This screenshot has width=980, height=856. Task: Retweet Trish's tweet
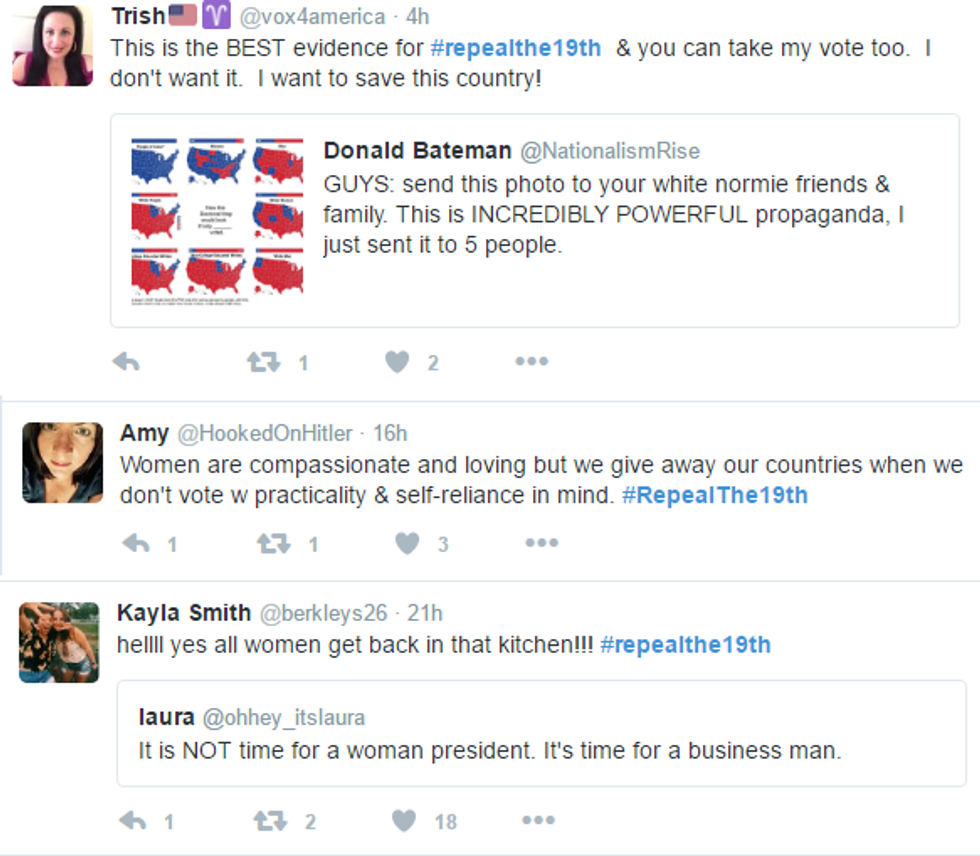(x=264, y=362)
